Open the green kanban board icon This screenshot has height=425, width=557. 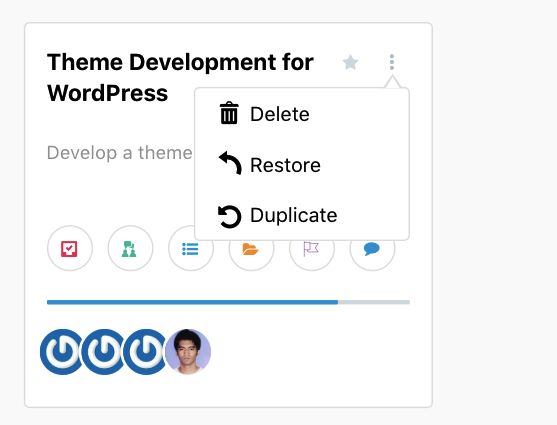130,248
